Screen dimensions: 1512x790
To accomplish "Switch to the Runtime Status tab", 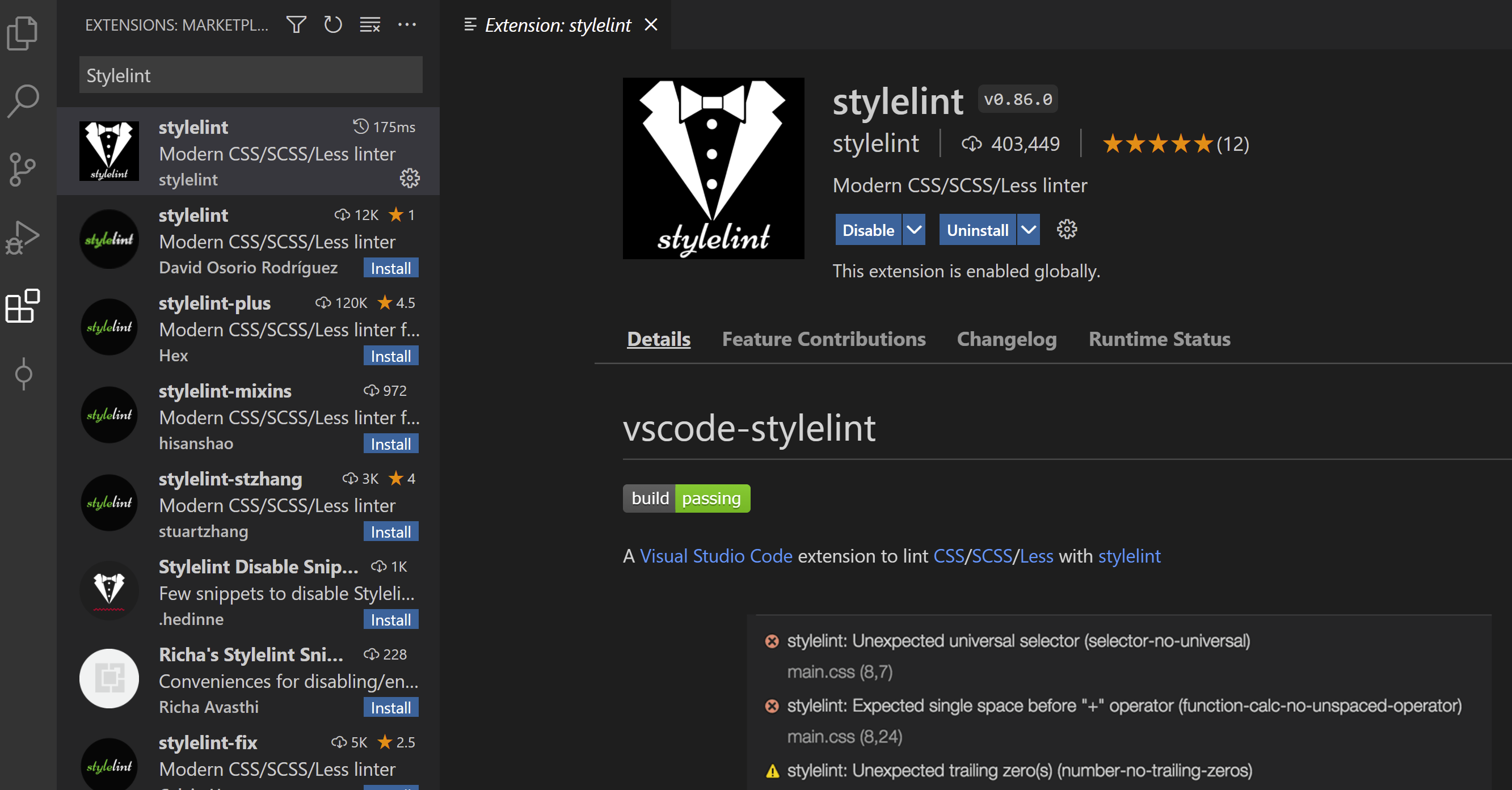I will point(1159,339).
